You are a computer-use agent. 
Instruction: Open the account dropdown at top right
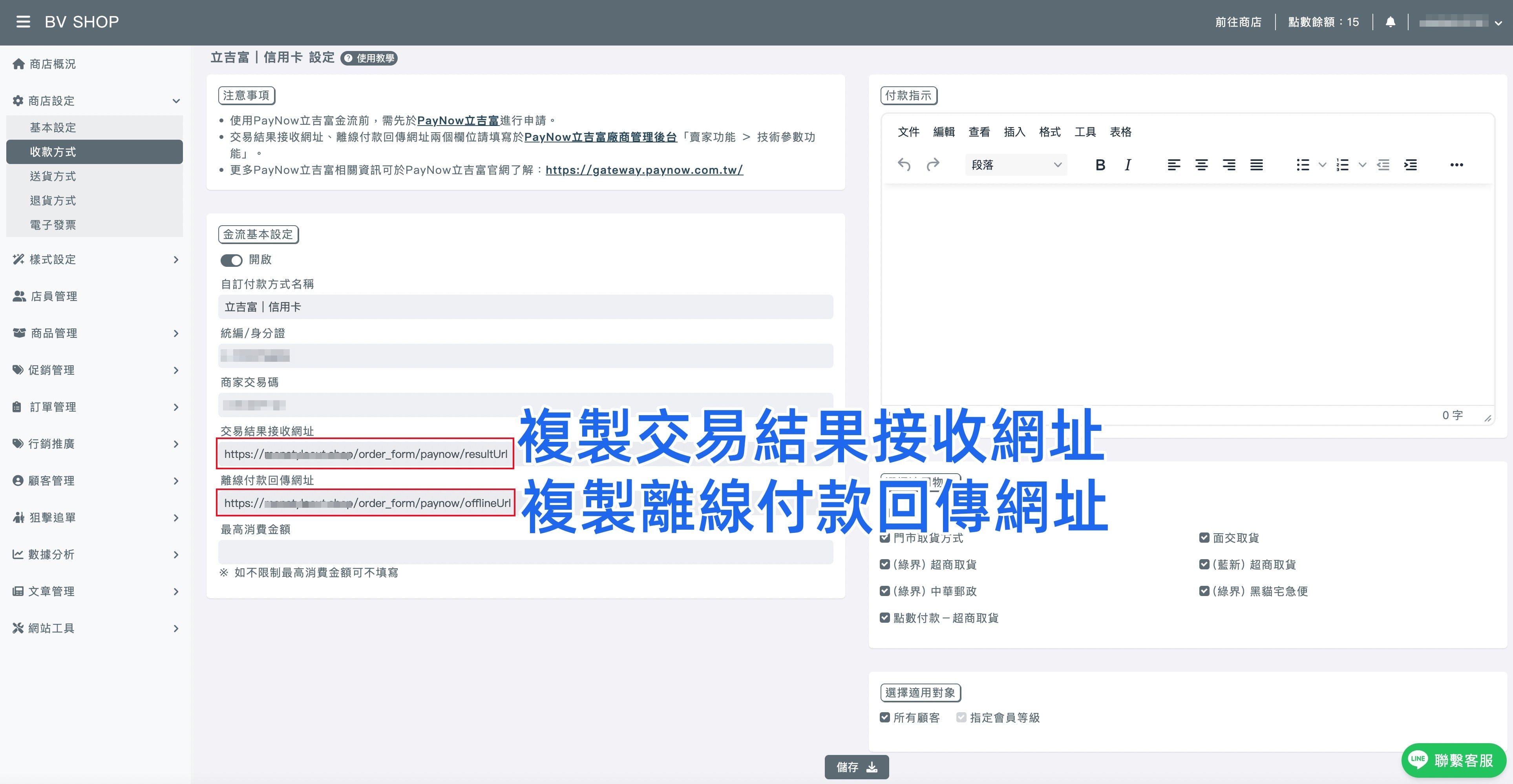(x=1460, y=23)
